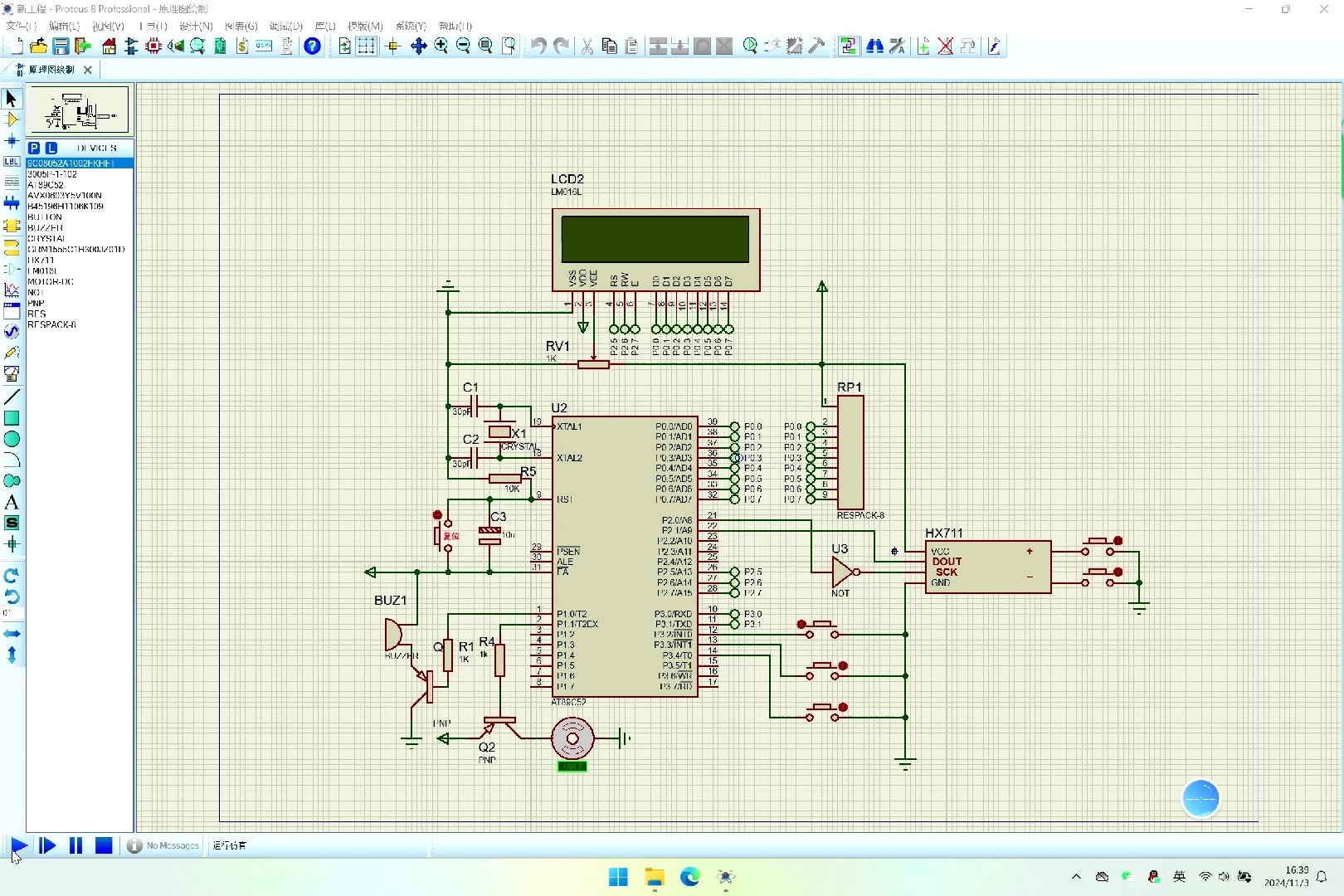Image resolution: width=1344 pixels, height=896 pixels.
Task: Select the Device Pins mode tool
Action: (x=12, y=269)
